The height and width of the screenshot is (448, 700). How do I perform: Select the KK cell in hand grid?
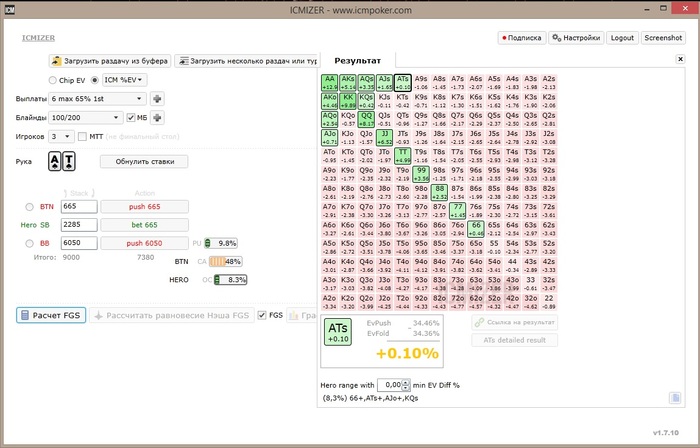(x=348, y=101)
